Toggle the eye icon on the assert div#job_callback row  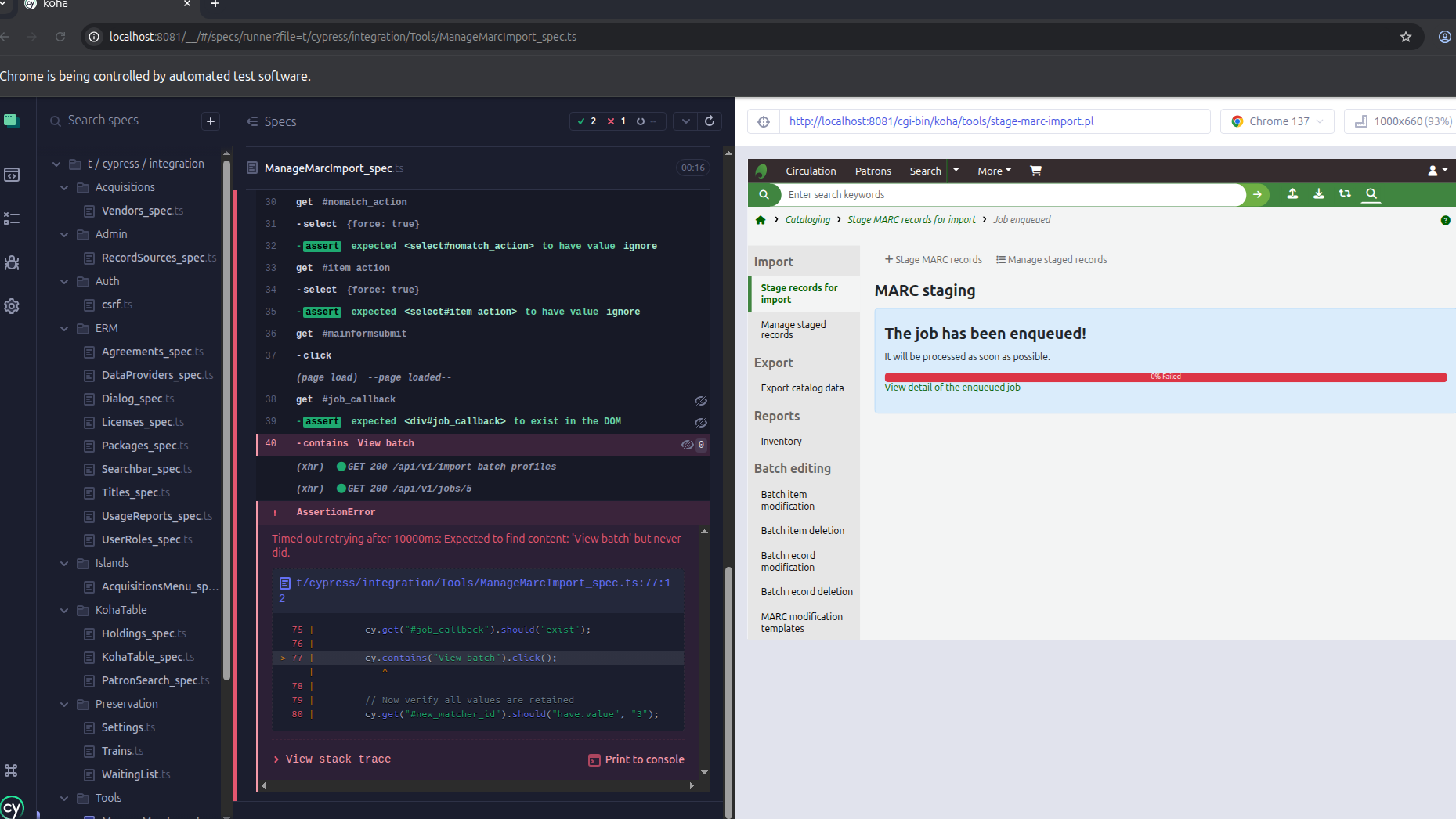tap(700, 422)
